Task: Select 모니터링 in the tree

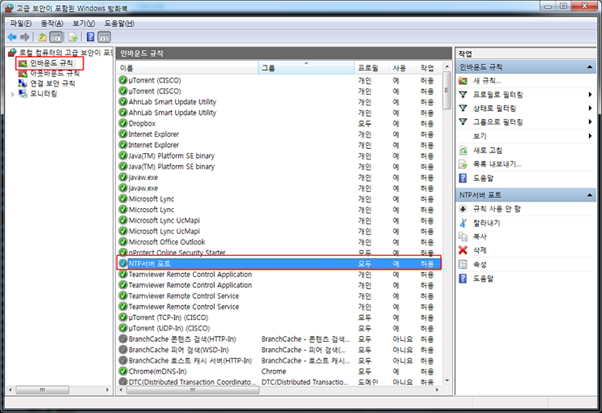Action: 44,94
